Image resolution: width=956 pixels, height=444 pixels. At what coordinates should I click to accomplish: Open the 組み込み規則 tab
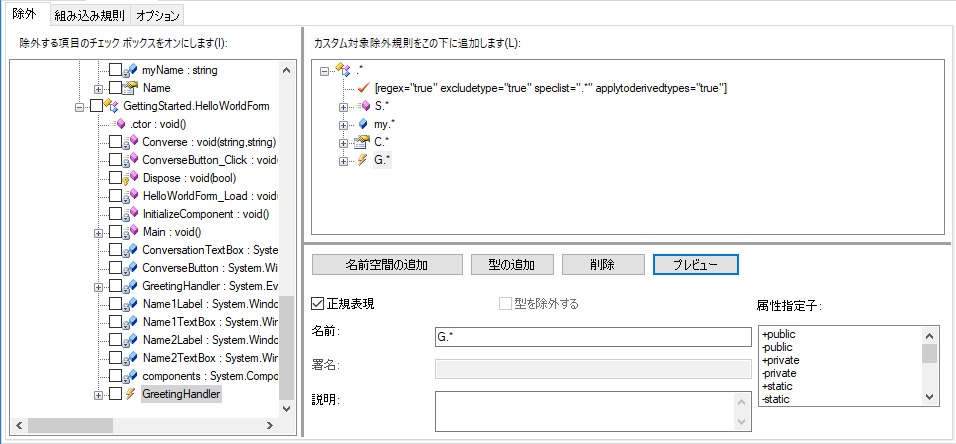[x=90, y=16]
